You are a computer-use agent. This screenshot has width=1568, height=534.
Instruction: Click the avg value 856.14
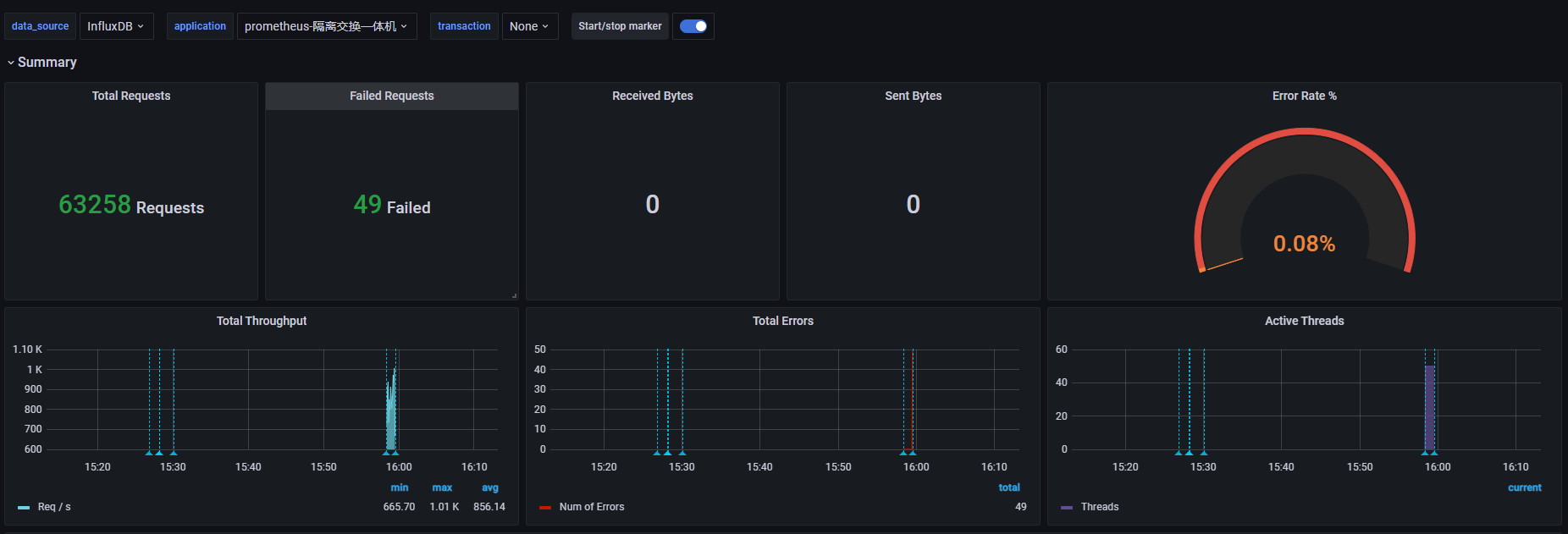(x=489, y=507)
